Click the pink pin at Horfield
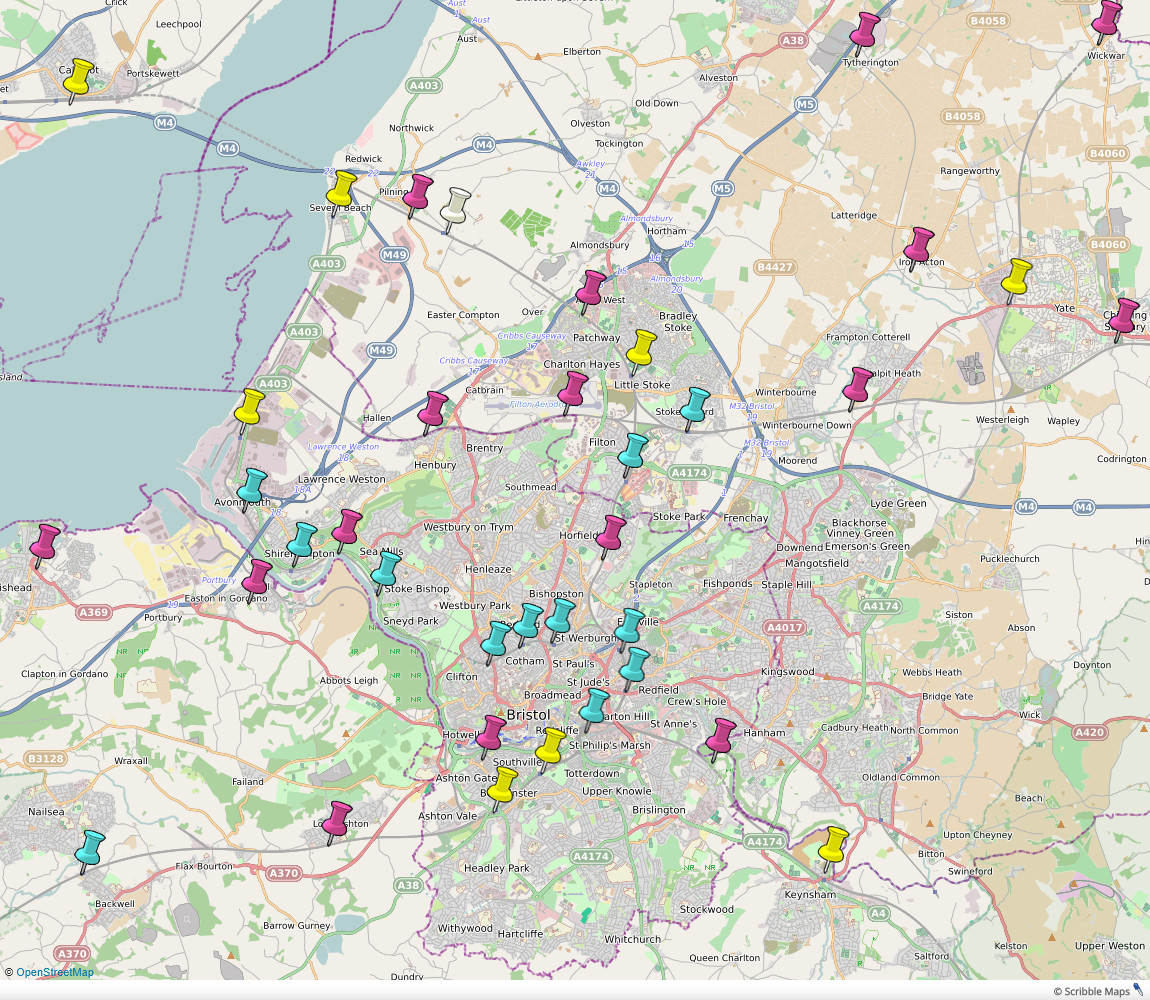1150x1000 pixels. point(612,533)
